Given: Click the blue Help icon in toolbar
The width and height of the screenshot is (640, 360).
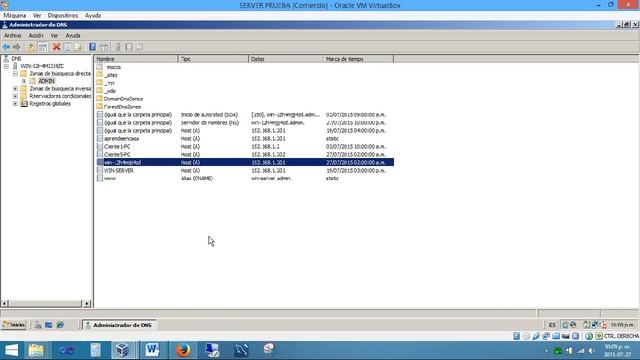Looking at the screenshot, I should pos(93,47).
